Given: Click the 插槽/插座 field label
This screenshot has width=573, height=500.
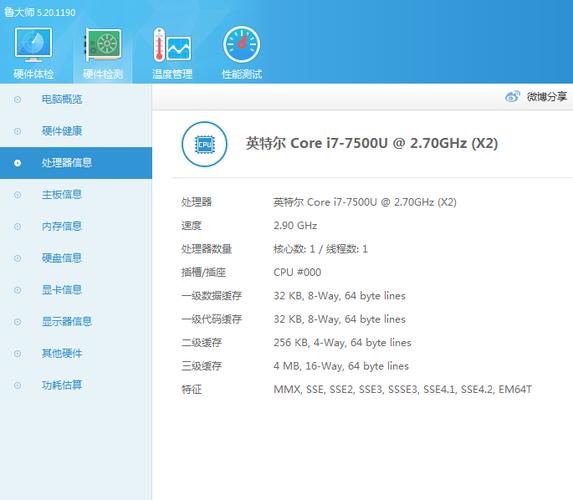Looking at the screenshot, I should 204,272.
